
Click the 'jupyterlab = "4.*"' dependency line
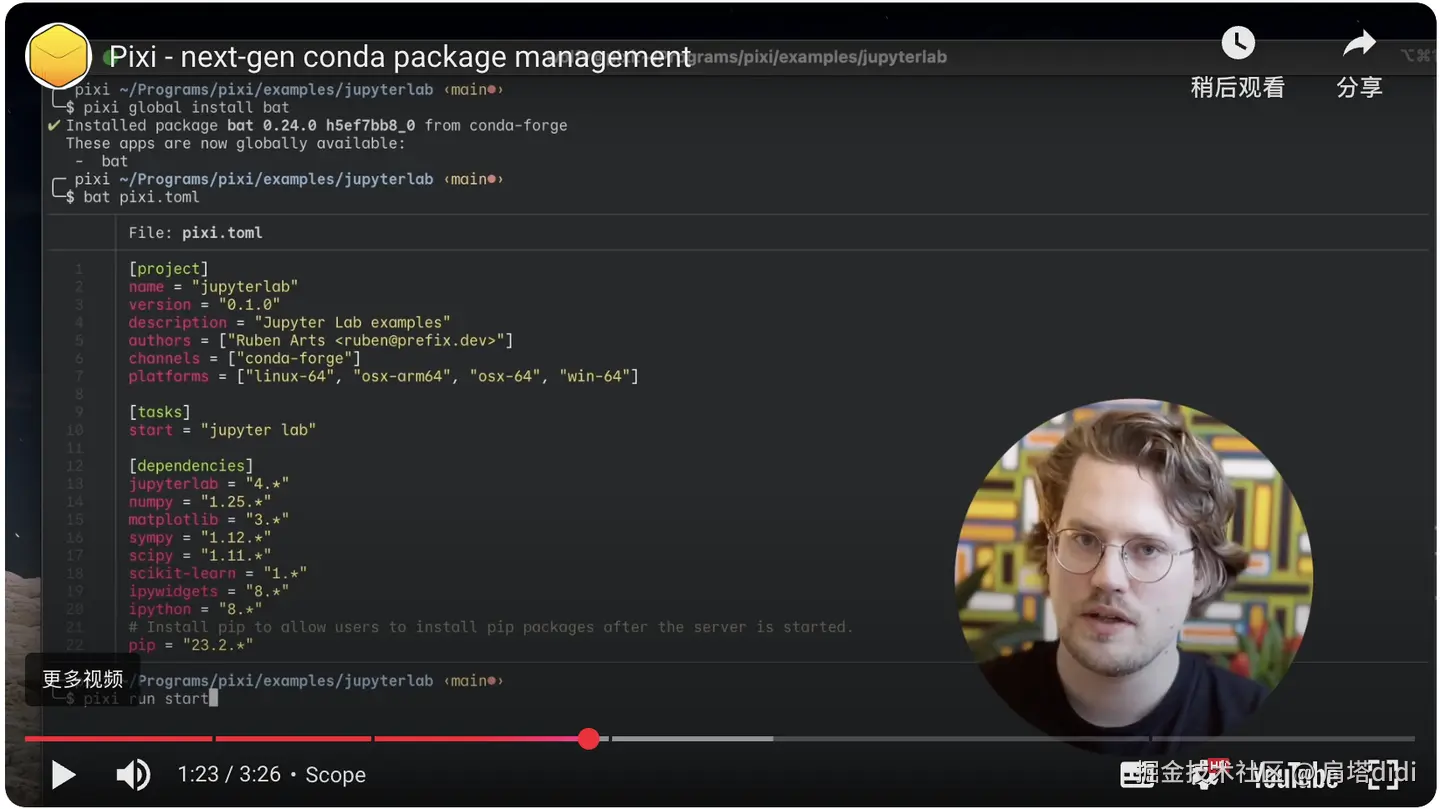pyautogui.click(x=209, y=484)
